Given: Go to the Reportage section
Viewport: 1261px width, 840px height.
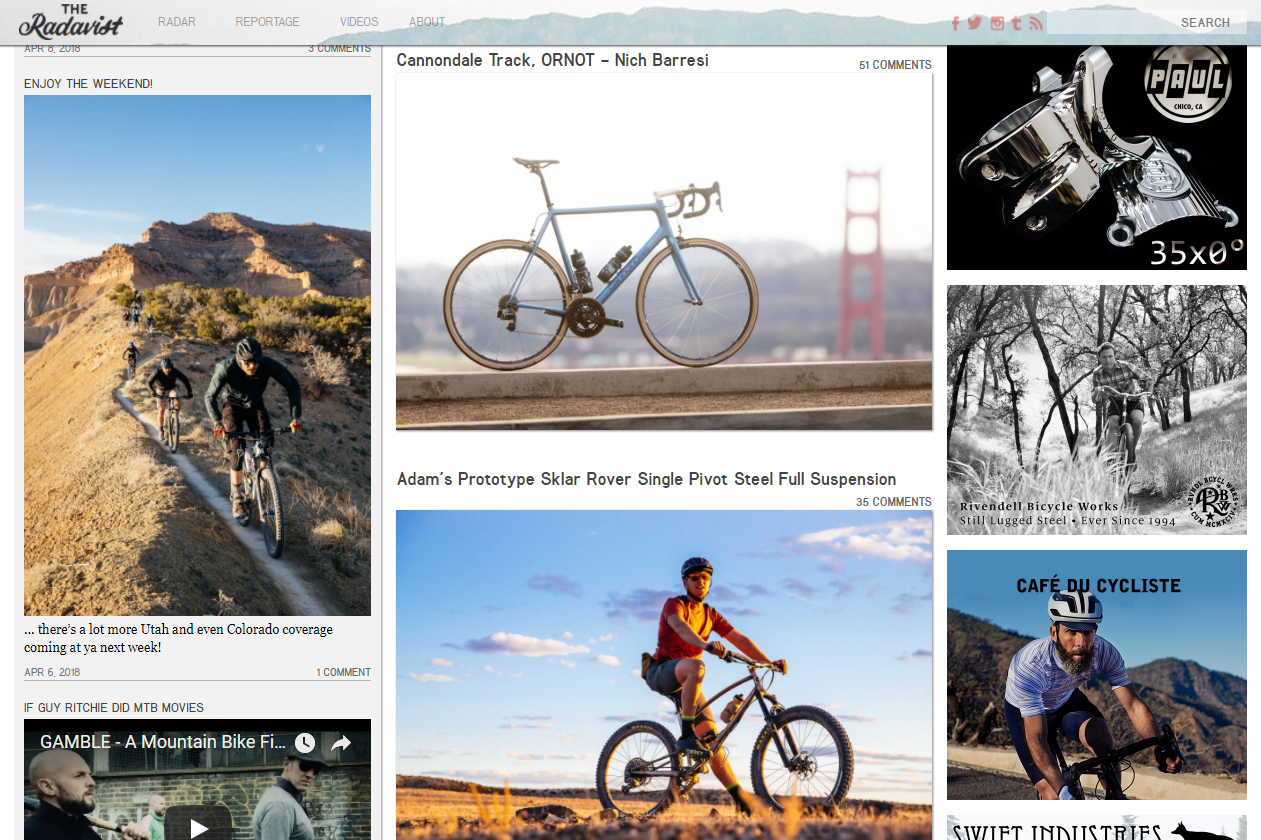Looking at the screenshot, I should [x=267, y=22].
